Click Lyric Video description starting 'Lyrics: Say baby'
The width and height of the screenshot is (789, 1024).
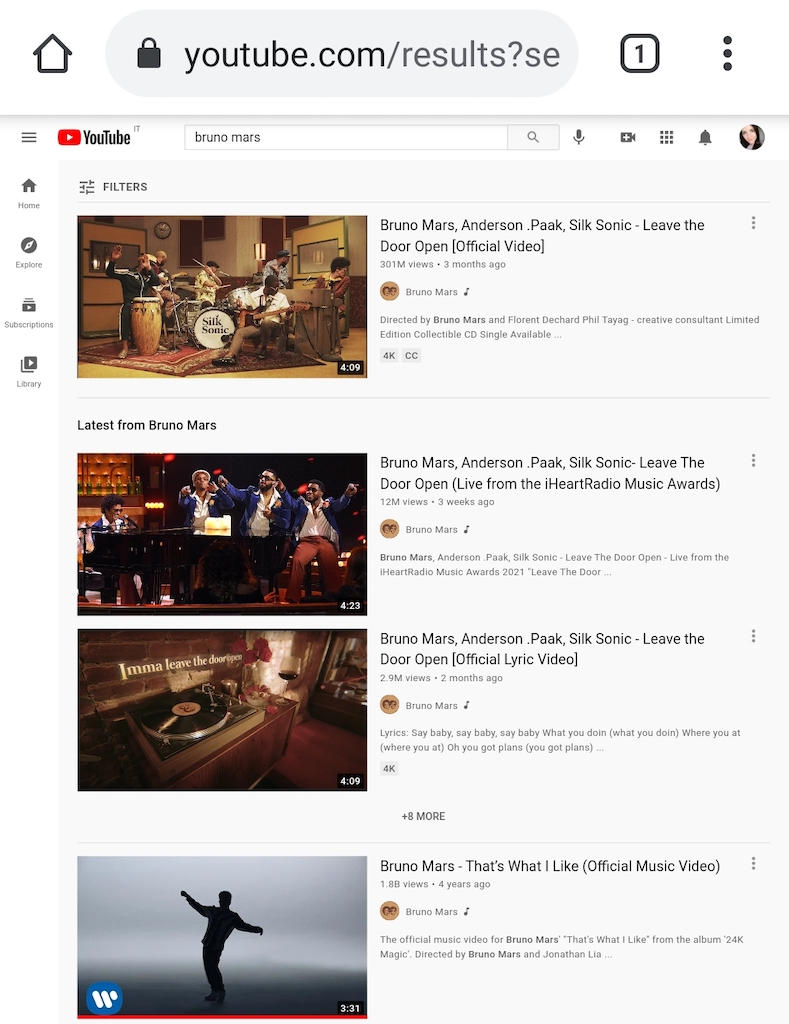pos(560,740)
